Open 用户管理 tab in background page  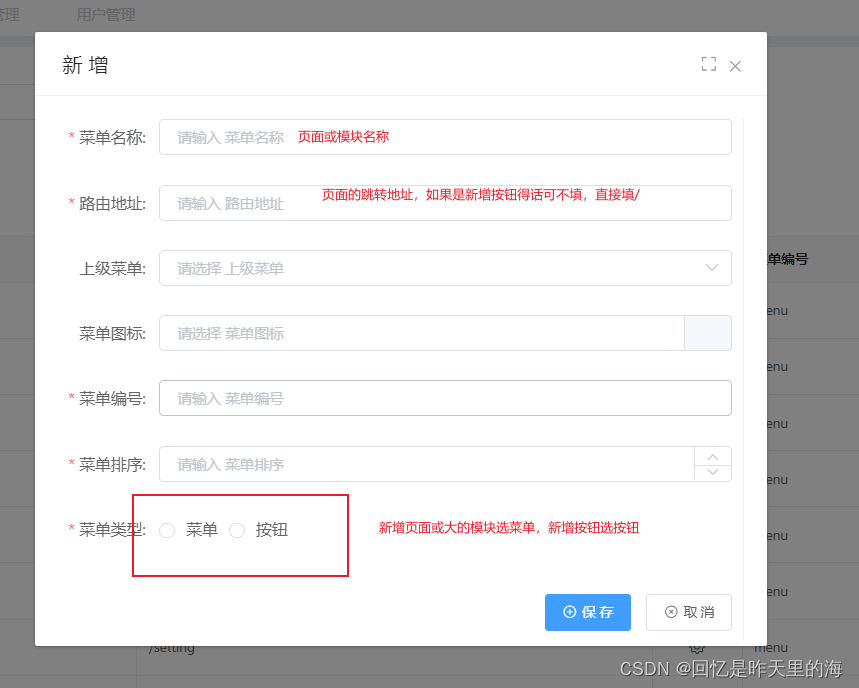click(106, 15)
